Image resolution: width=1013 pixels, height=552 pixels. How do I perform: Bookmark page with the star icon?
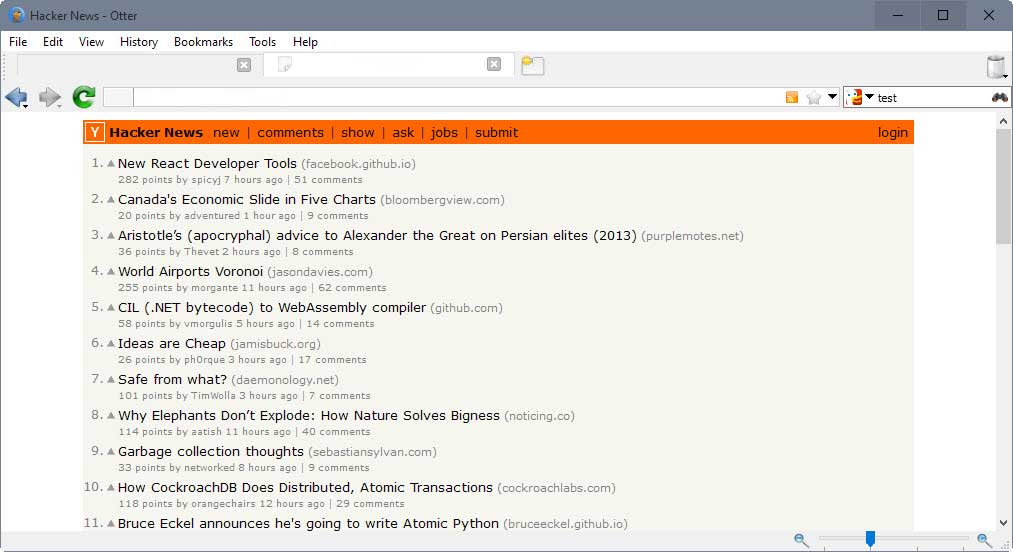(813, 98)
